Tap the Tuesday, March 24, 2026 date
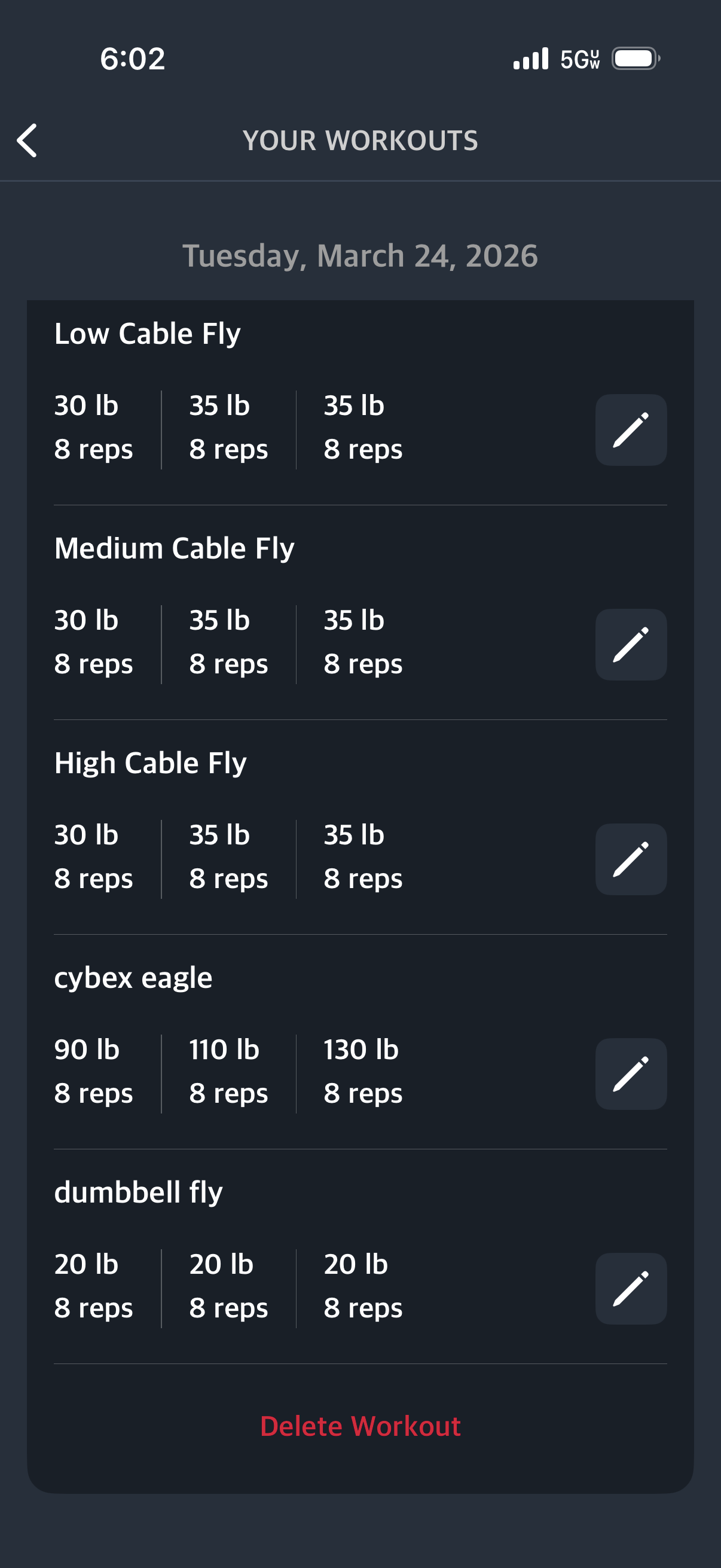 [360, 256]
